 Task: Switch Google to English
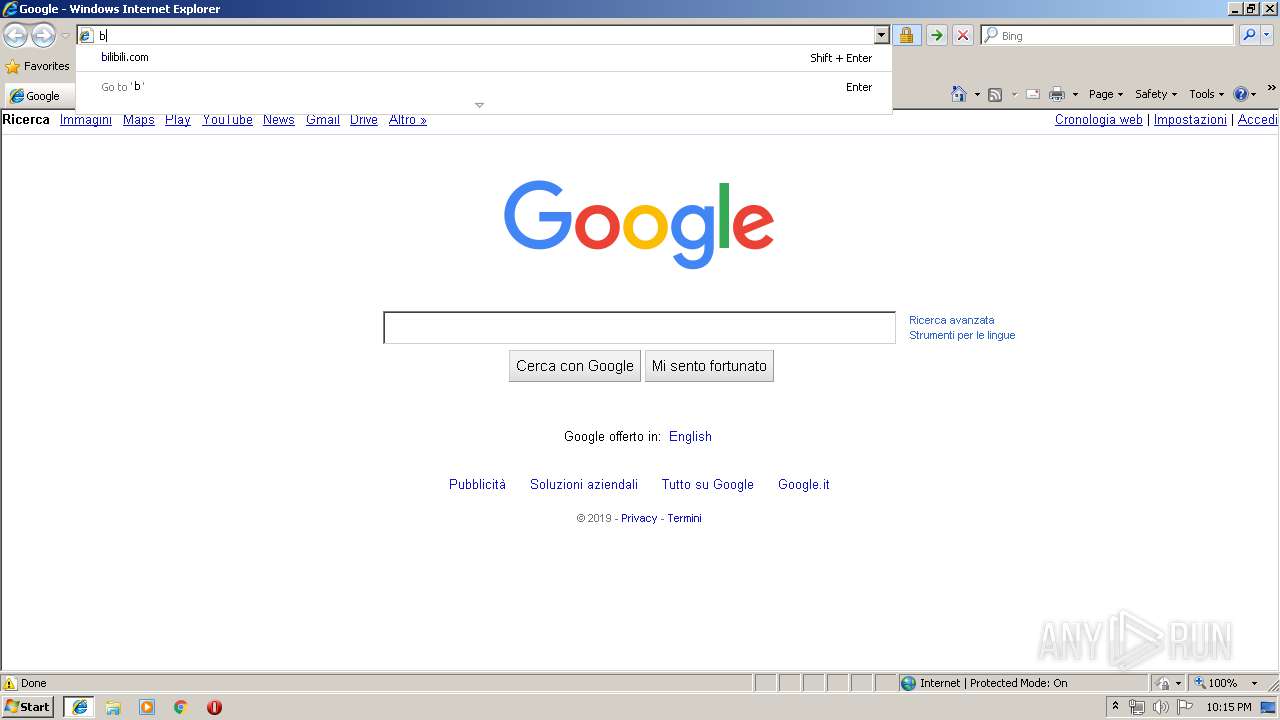pos(690,437)
